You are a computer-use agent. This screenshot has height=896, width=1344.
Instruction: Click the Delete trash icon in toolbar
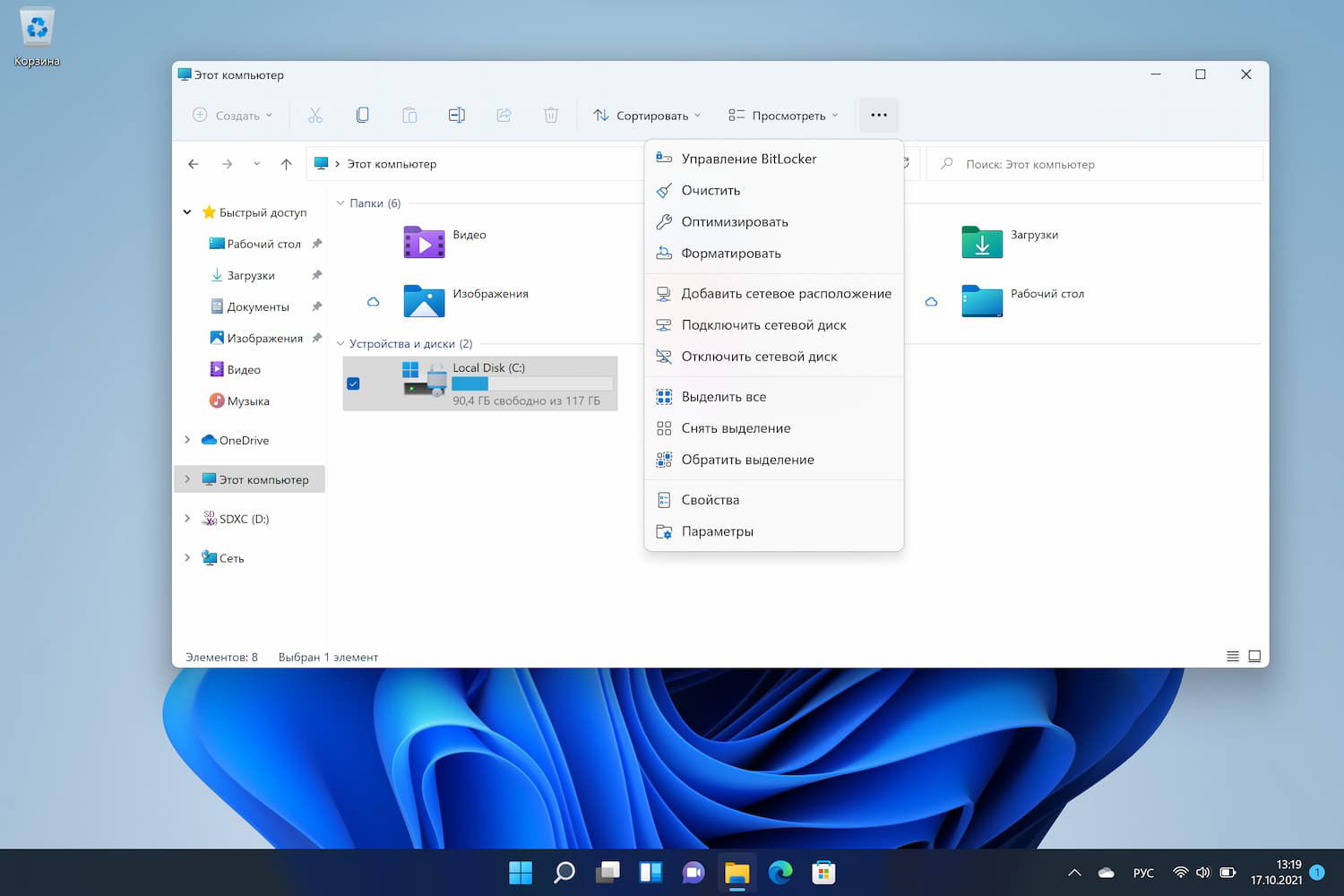coord(551,115)
